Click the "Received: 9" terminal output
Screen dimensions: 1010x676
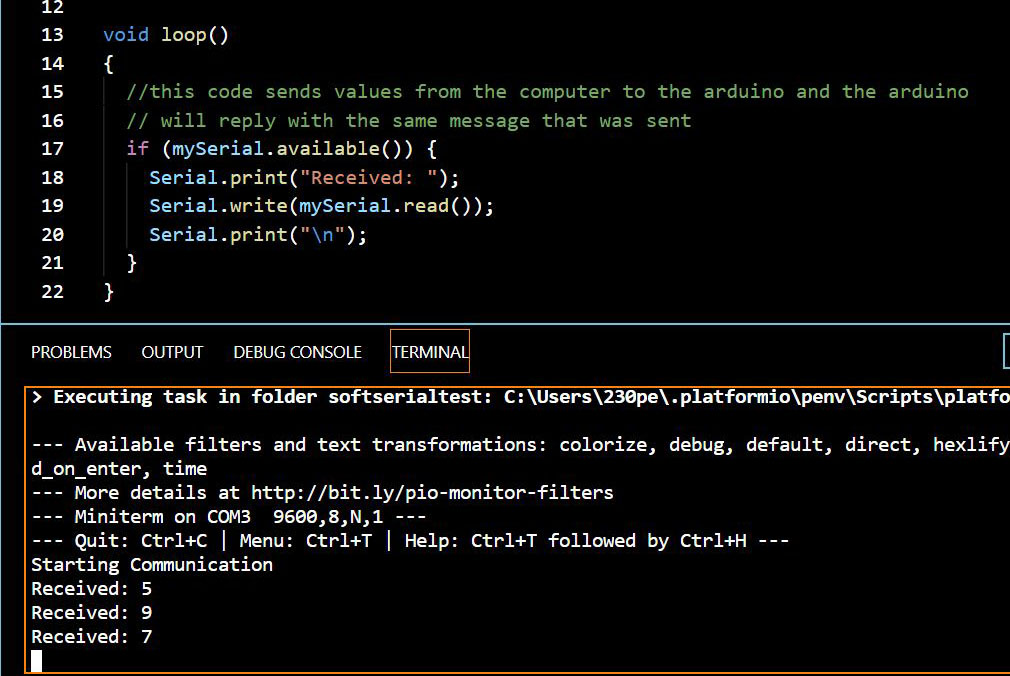click(x=92, y=612)
